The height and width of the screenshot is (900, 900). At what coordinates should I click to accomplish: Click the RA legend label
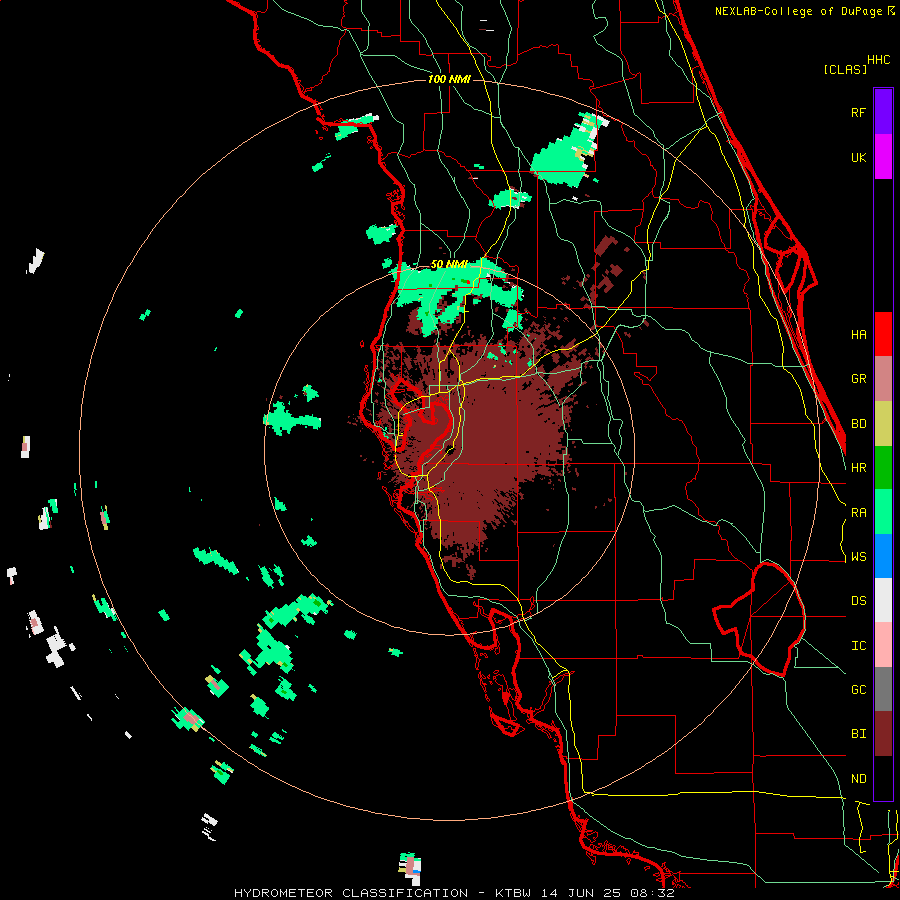click(858, 513)
